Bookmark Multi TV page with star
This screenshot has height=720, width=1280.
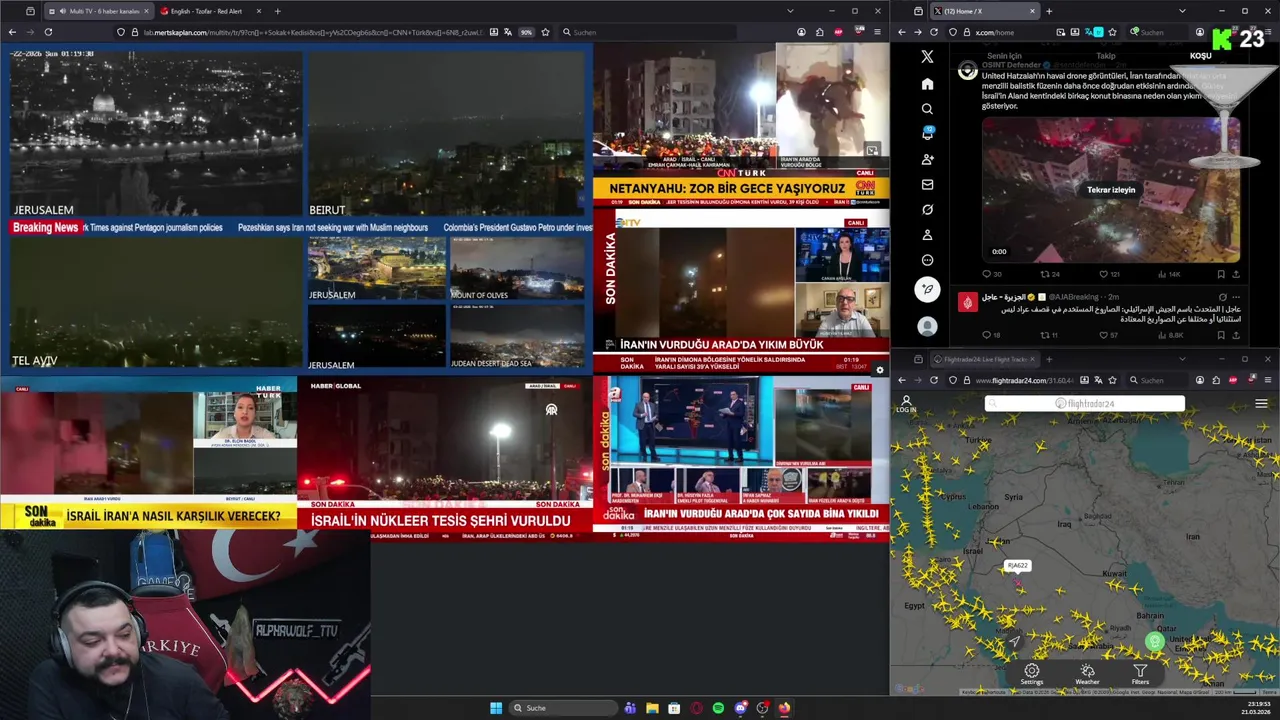coord(545,32)
